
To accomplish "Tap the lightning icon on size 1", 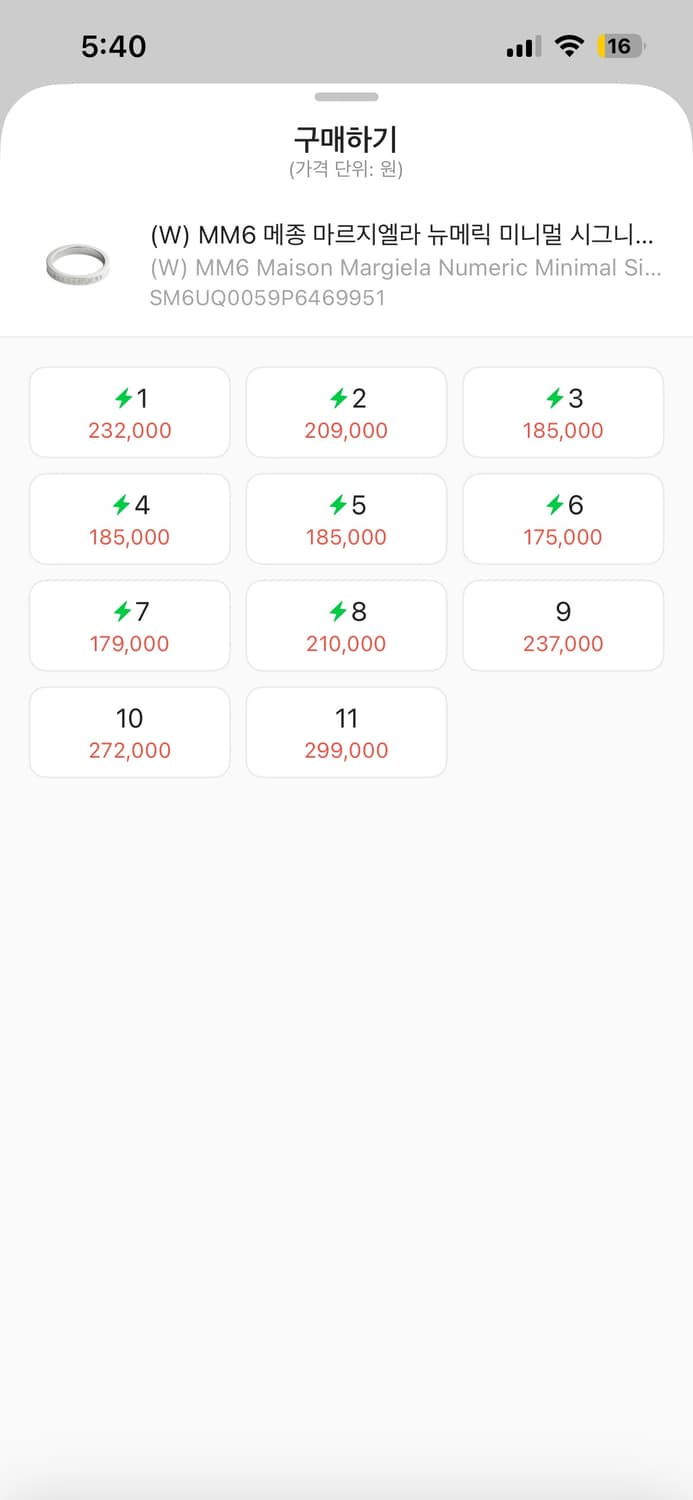I will (123, 399).
